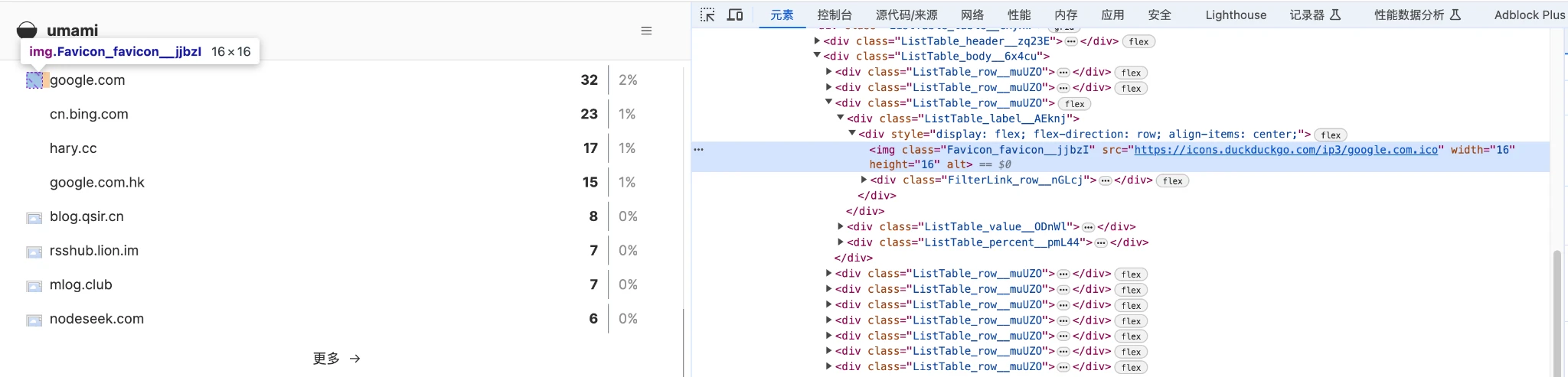Click the rsshub.lion.im favicon image
The image size is (1568, 377).
pos(34,252)
